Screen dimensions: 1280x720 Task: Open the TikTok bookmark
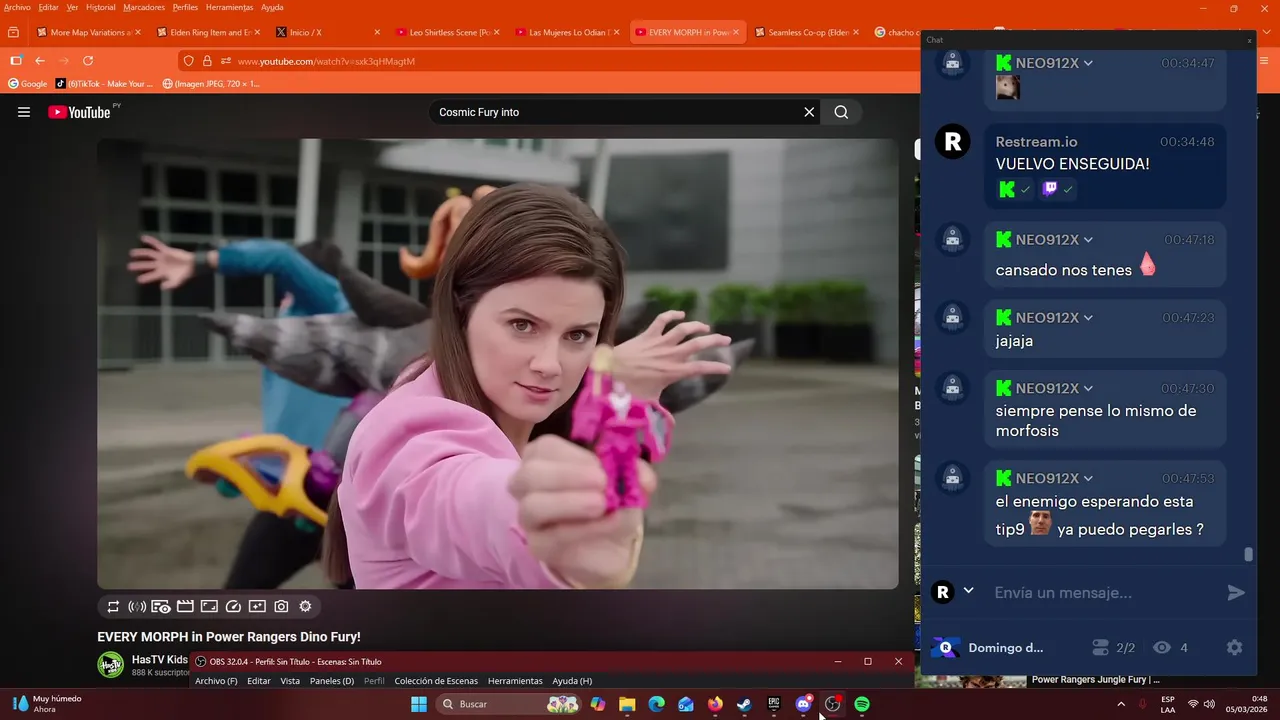click(104, 84)
